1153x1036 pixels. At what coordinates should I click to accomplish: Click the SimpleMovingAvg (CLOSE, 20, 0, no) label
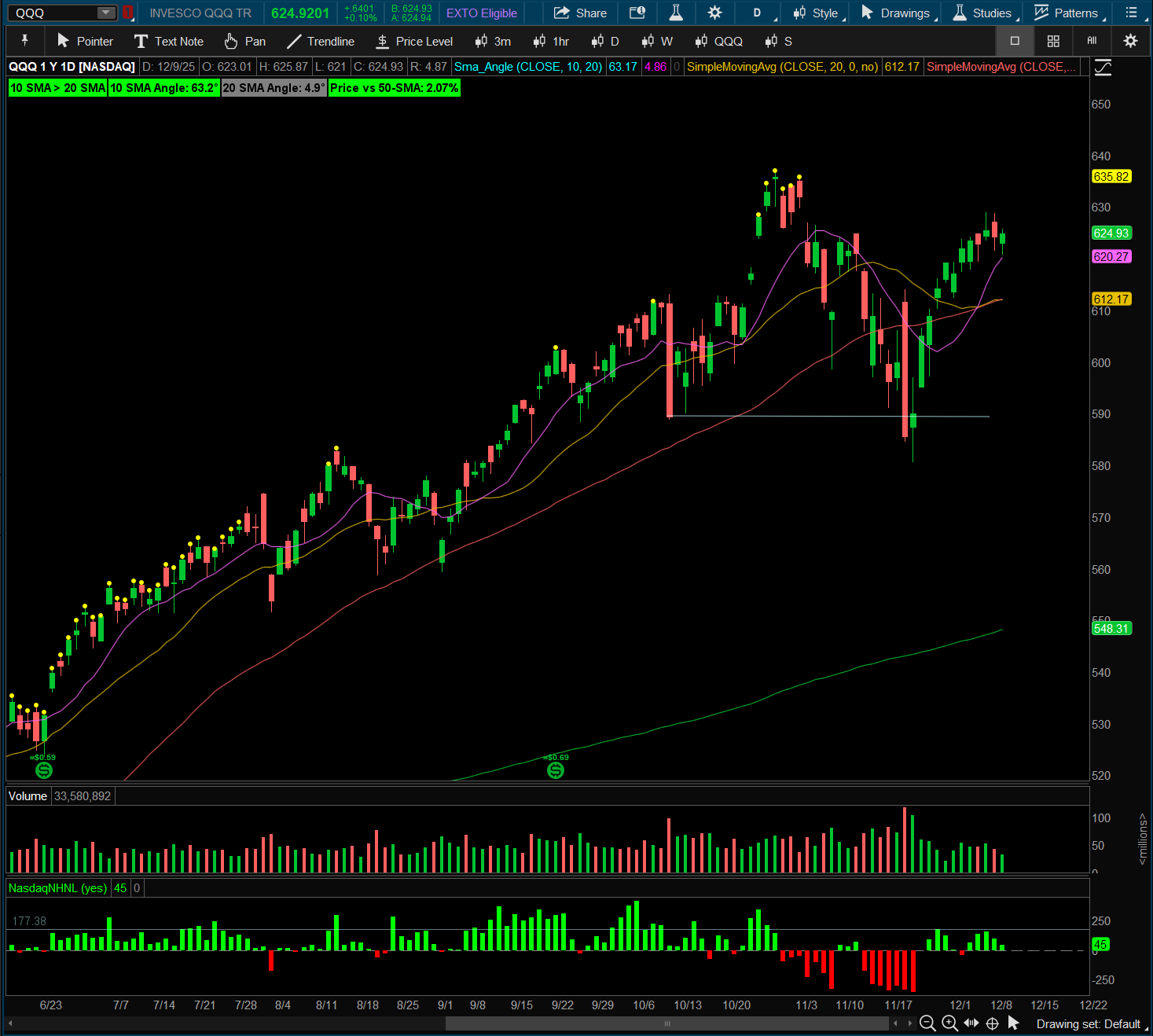(783, 67)
